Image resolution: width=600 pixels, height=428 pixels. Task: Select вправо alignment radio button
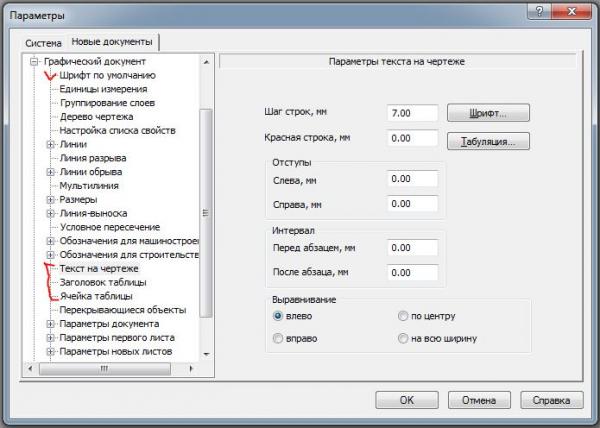(x=278, y=338)
